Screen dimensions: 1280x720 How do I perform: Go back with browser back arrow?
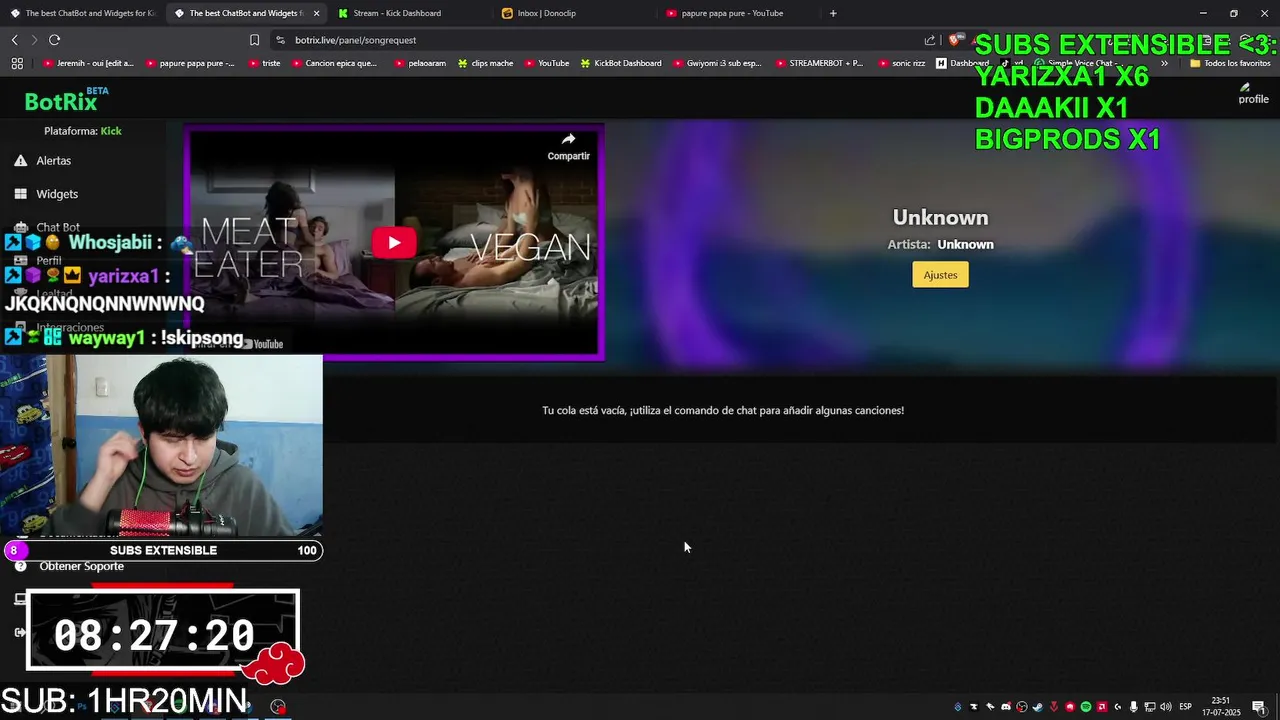point(14,40)
